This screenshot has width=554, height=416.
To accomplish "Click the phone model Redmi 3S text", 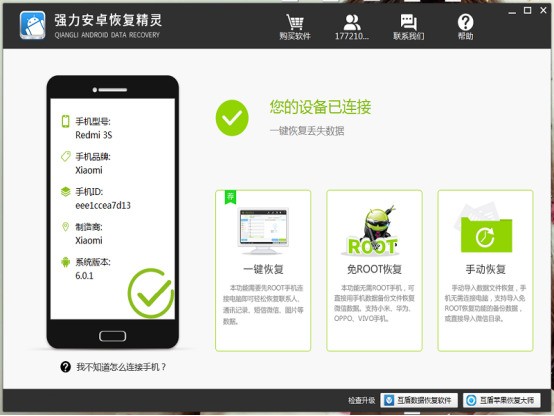I will click(94, 135).
